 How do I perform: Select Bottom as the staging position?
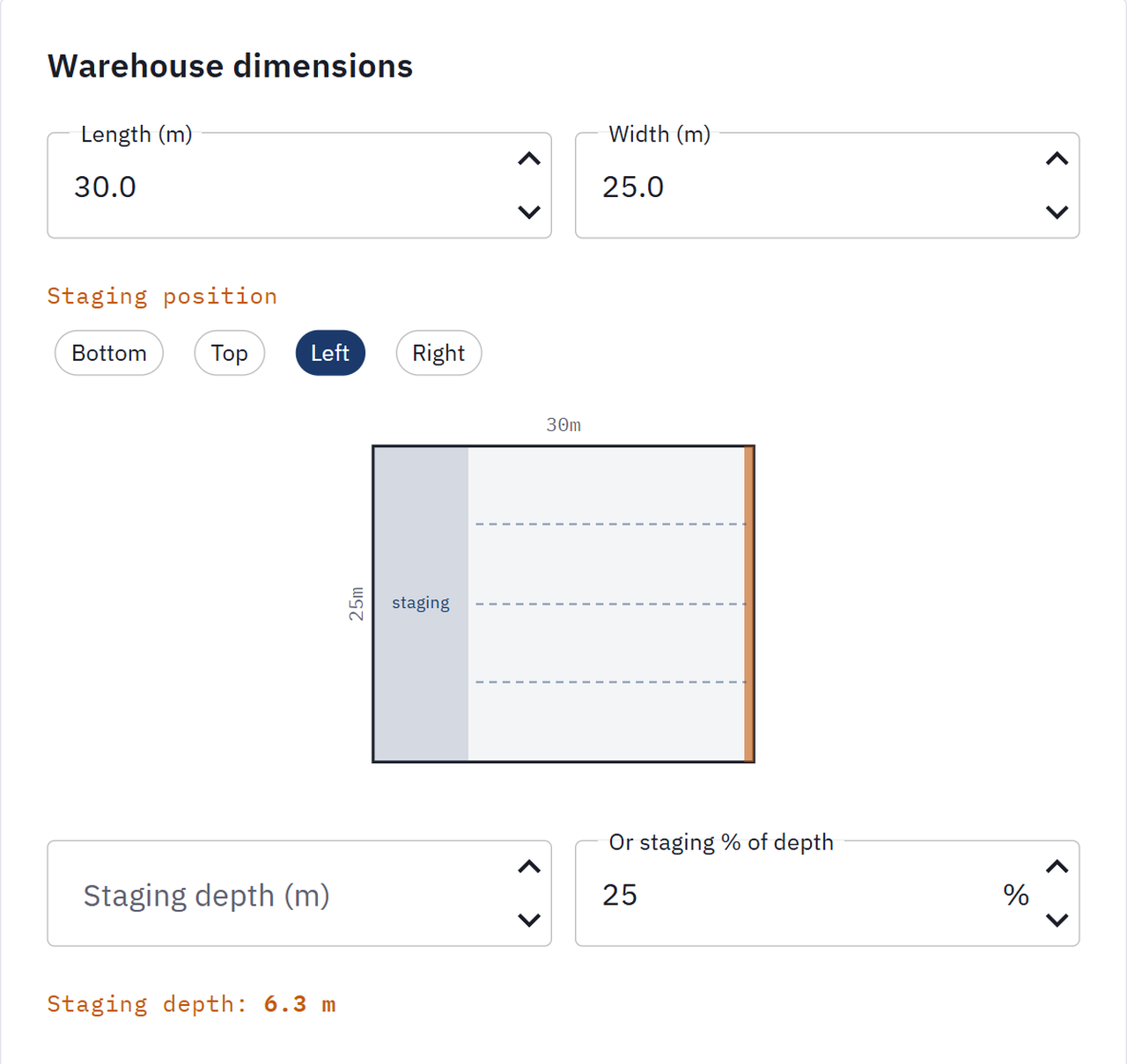tap(108, 353)
